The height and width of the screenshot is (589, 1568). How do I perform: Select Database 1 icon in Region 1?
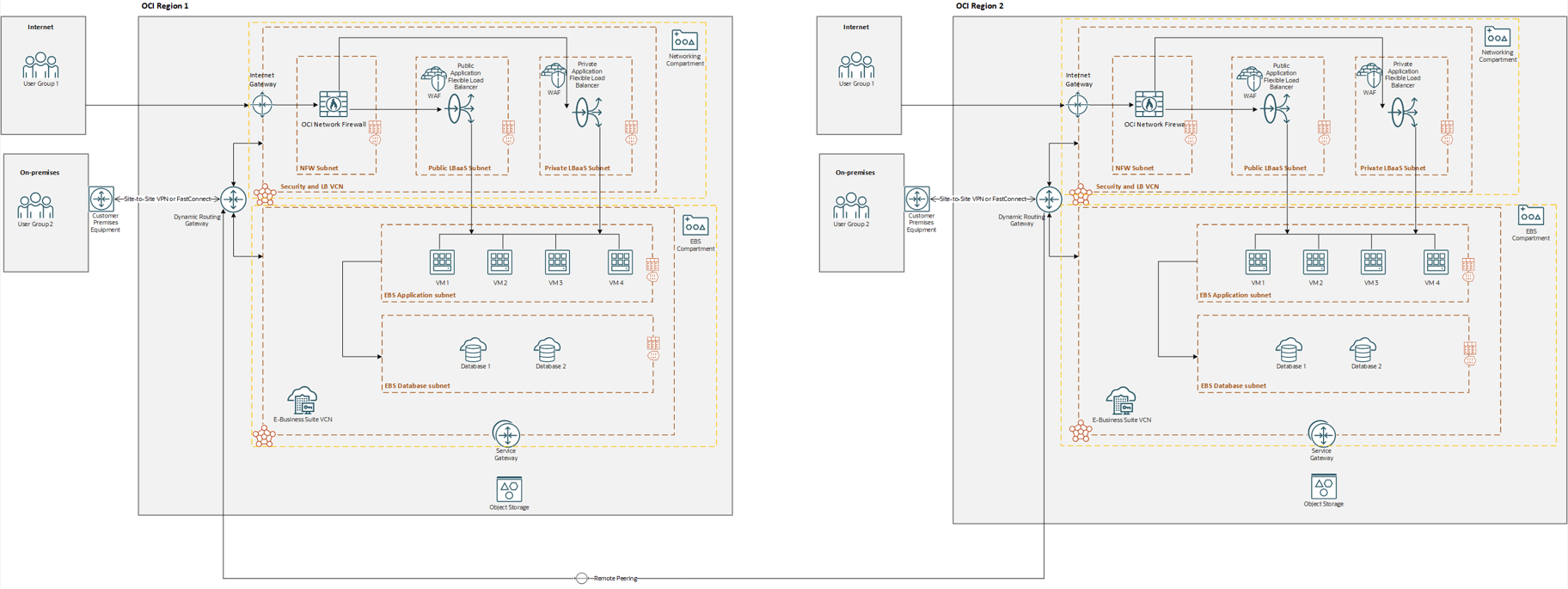click(474, 349)
